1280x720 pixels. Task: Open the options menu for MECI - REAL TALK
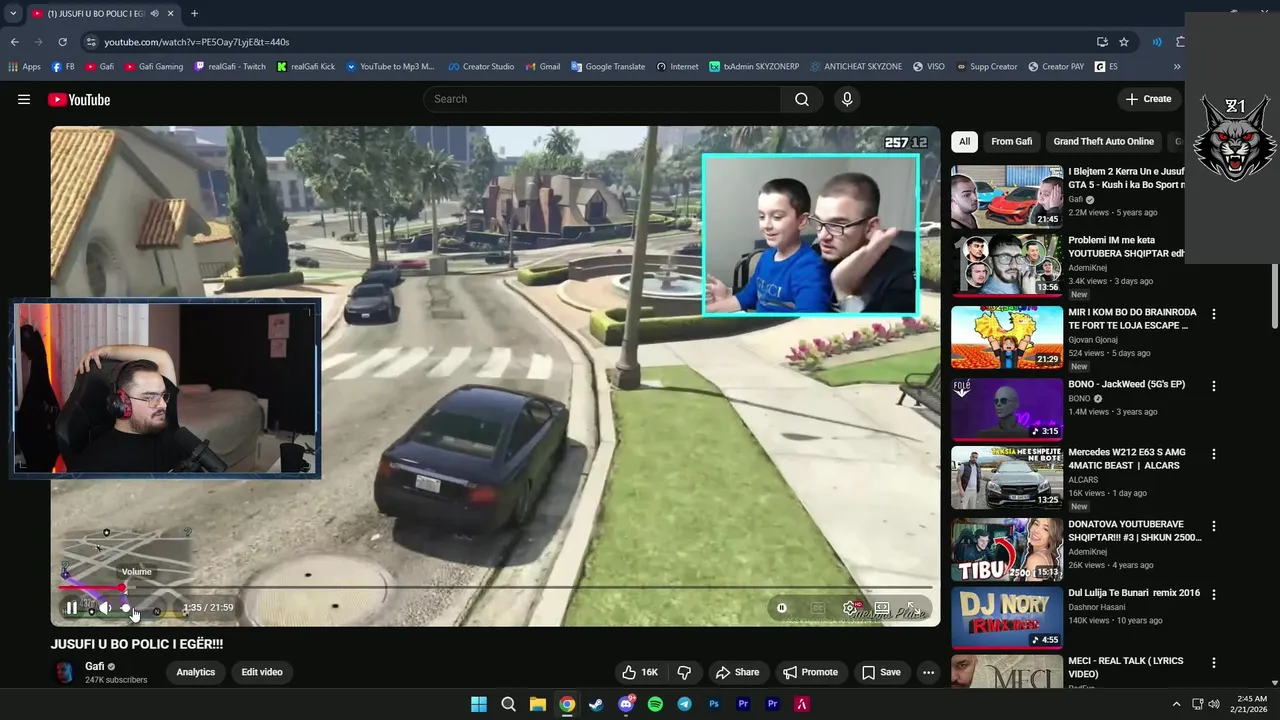(1214, 662)
